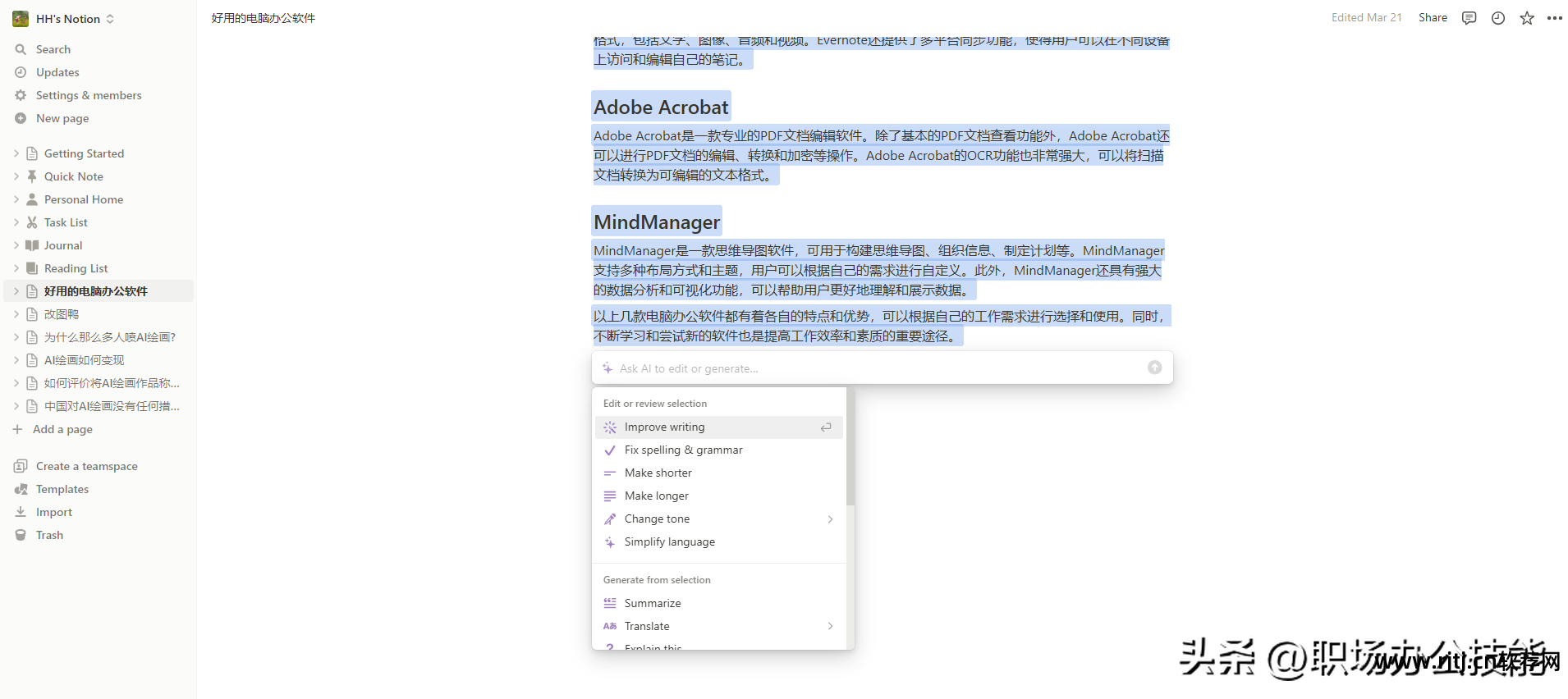
Task: Click the page title breadcrumb at top
Action: pos(263,18)
